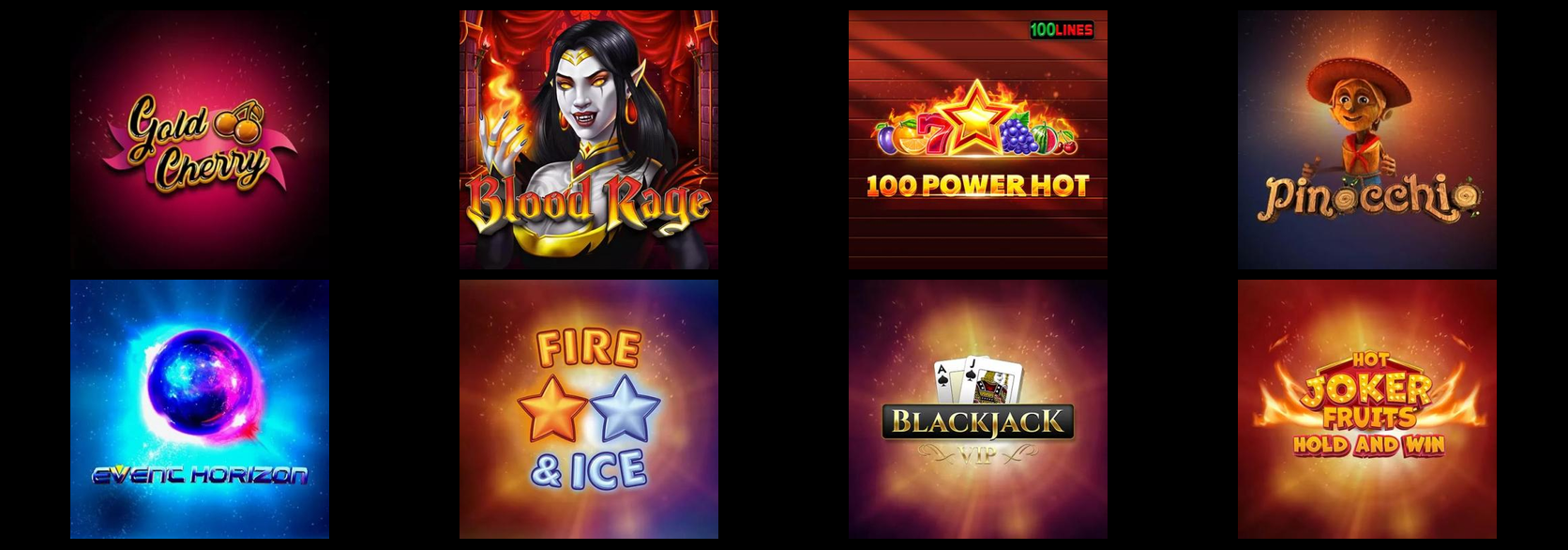Image resolution: width=1568 pixels, height=550 pixels.
Task: Click the flaming gold star symbol
Action: pyautogui.click(x=976, y=119)
